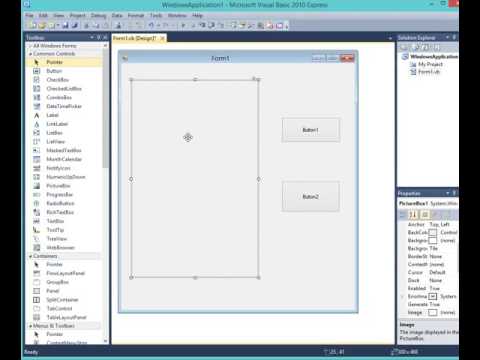
Task: Select the TableLayoutPanel toolbox item
Action: [x=63, y=317]
